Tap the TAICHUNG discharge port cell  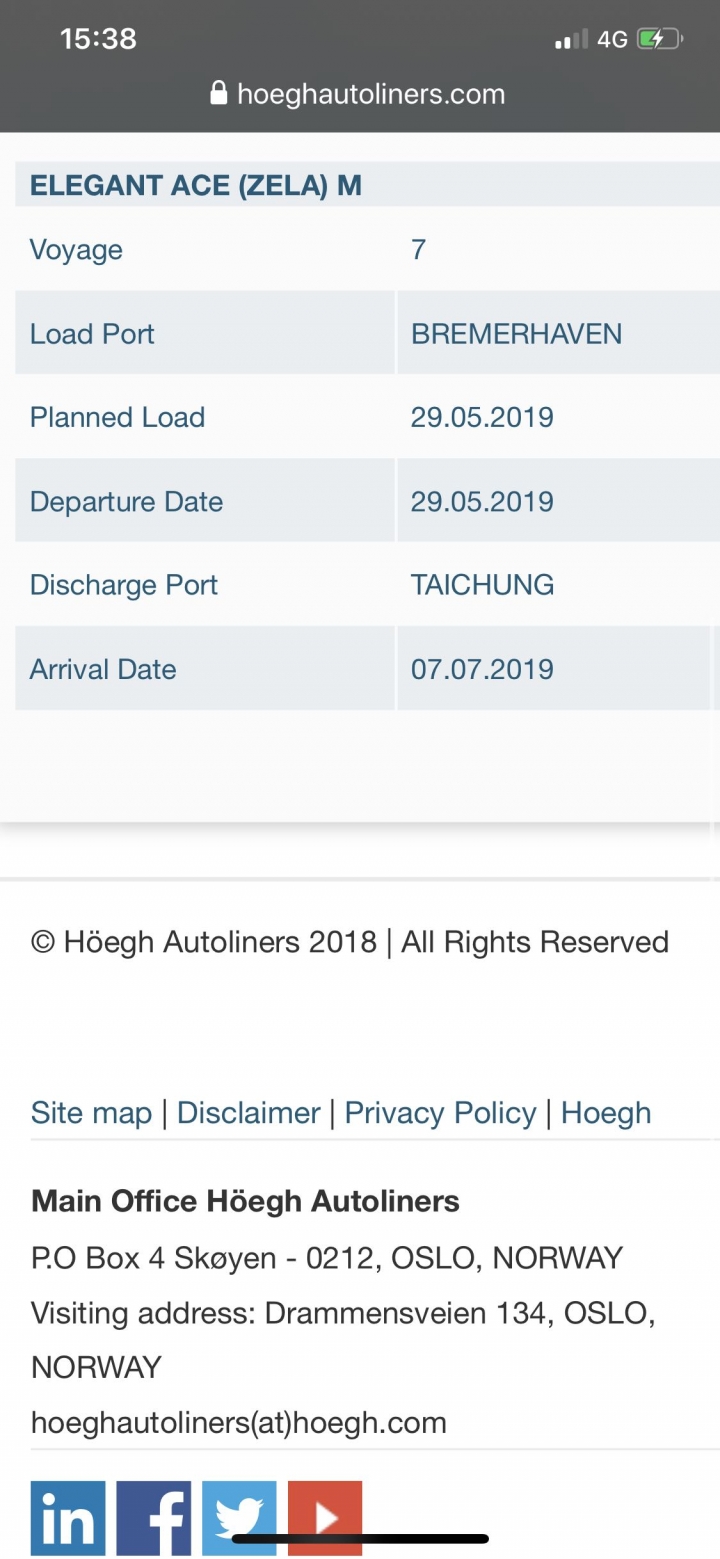point(558,585)
